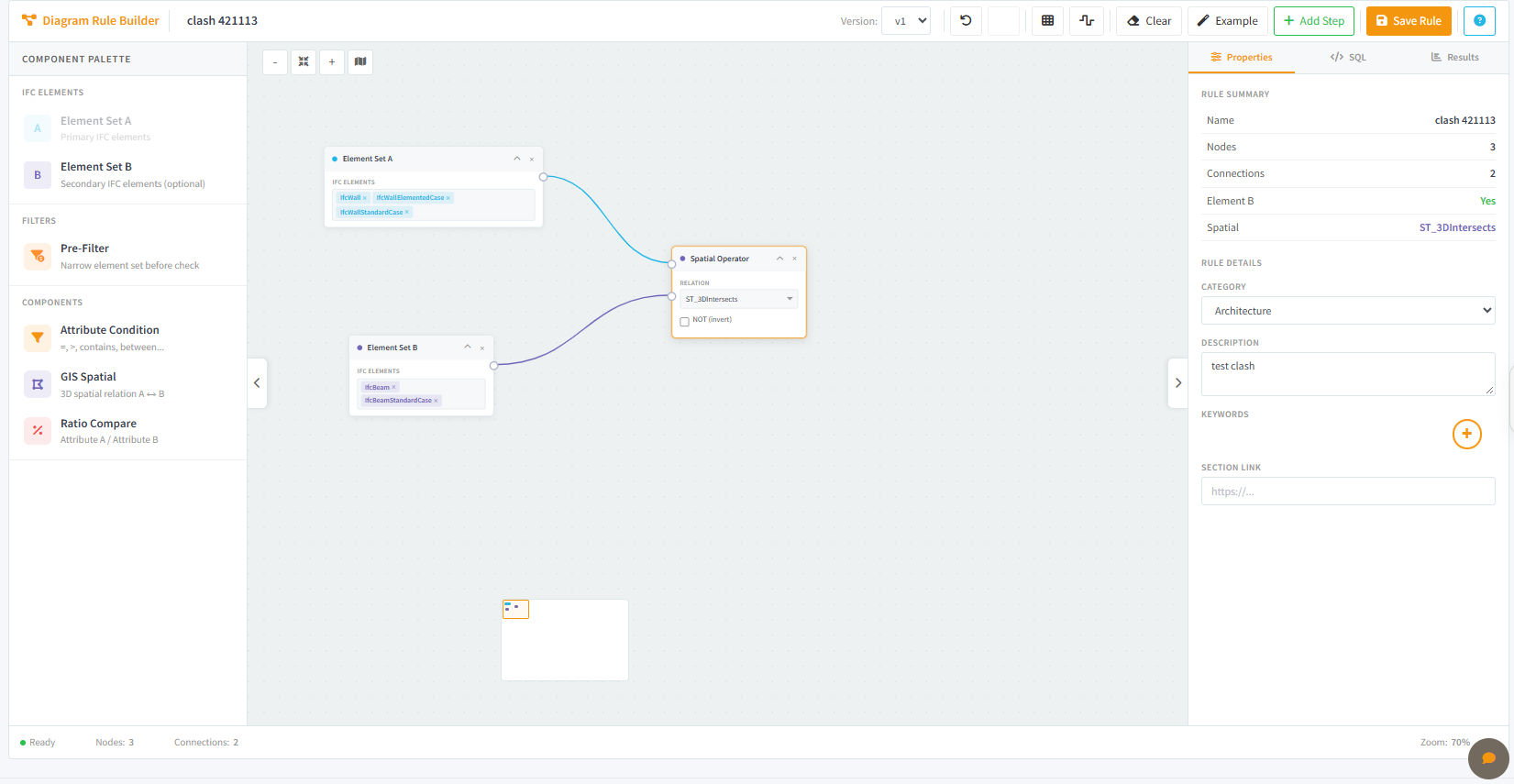1514x784 pixels.
Task: Zoom in with the plus canvas button
Action: point(332,61)
